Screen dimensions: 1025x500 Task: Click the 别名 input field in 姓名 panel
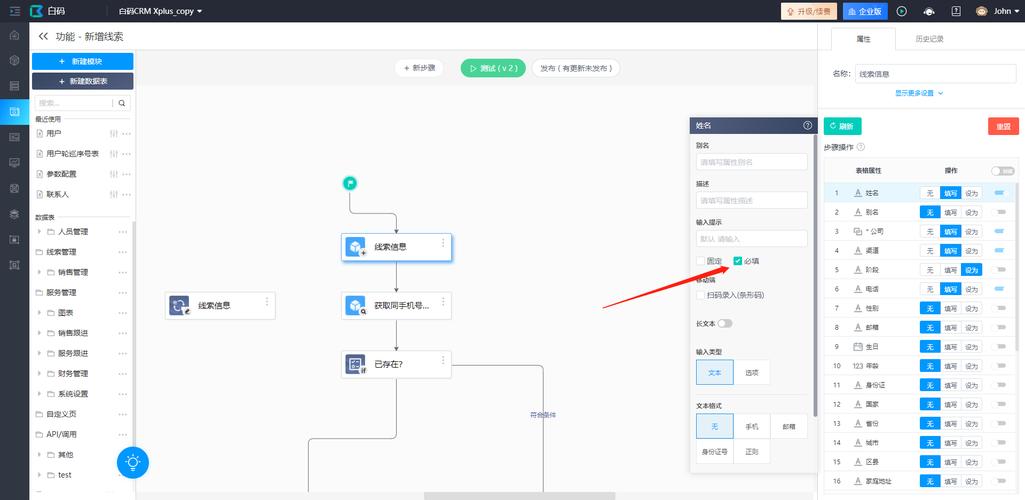(x=752, y=161)
